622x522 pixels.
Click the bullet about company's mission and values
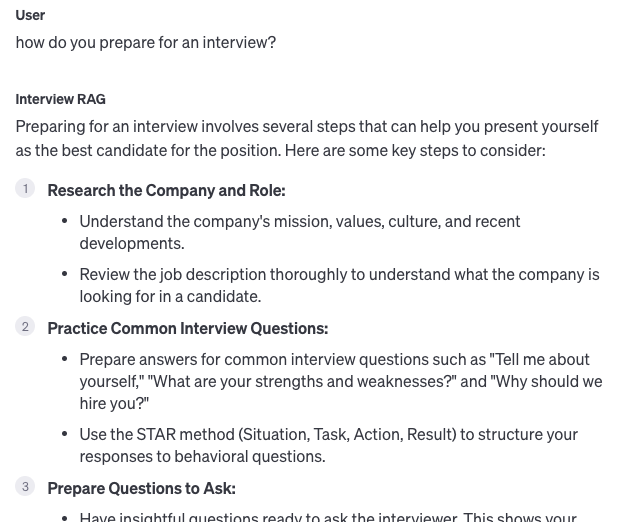point(300,231)
